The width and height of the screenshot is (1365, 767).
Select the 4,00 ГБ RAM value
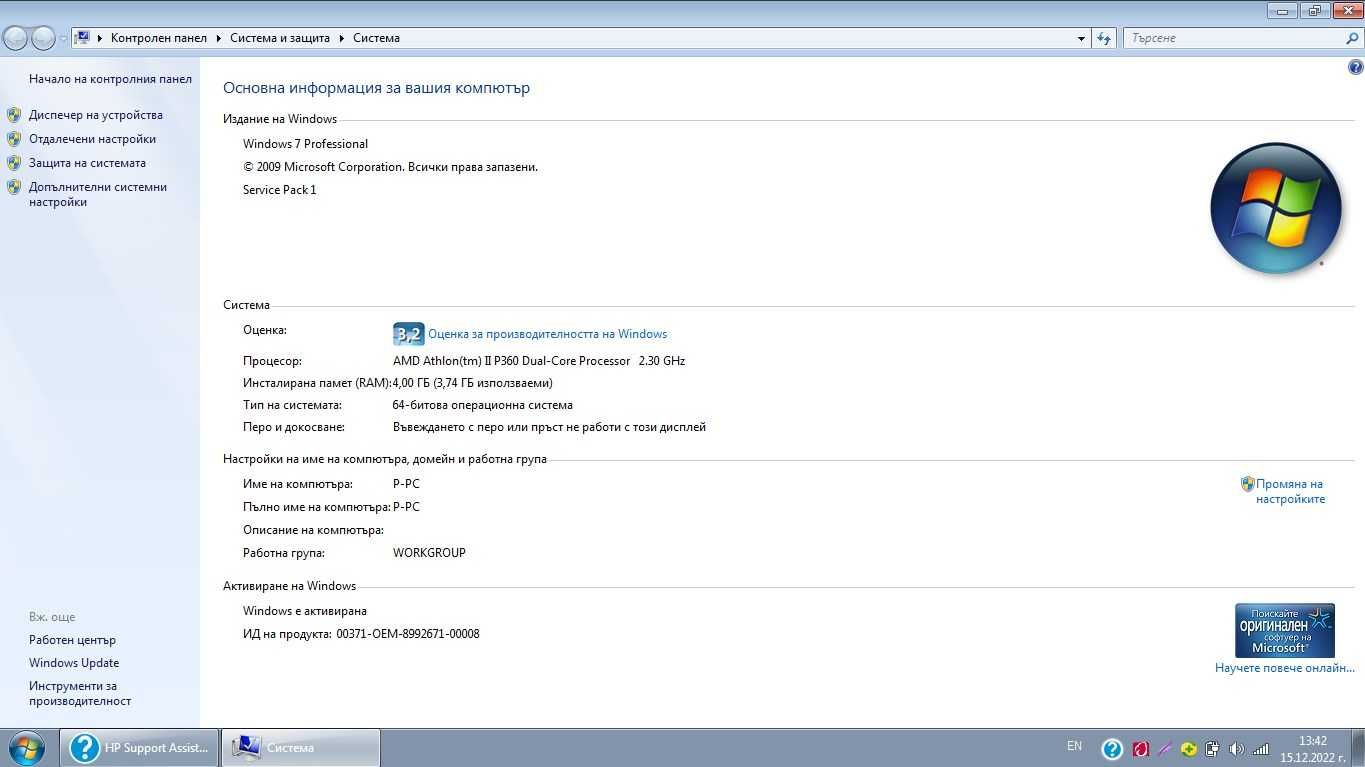[x=472, y=383]
